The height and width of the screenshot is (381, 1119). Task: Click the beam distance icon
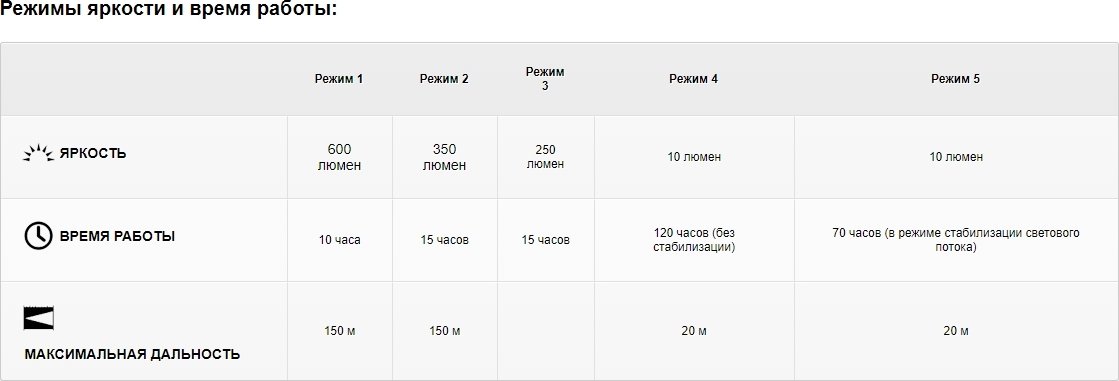pos(39,318)
